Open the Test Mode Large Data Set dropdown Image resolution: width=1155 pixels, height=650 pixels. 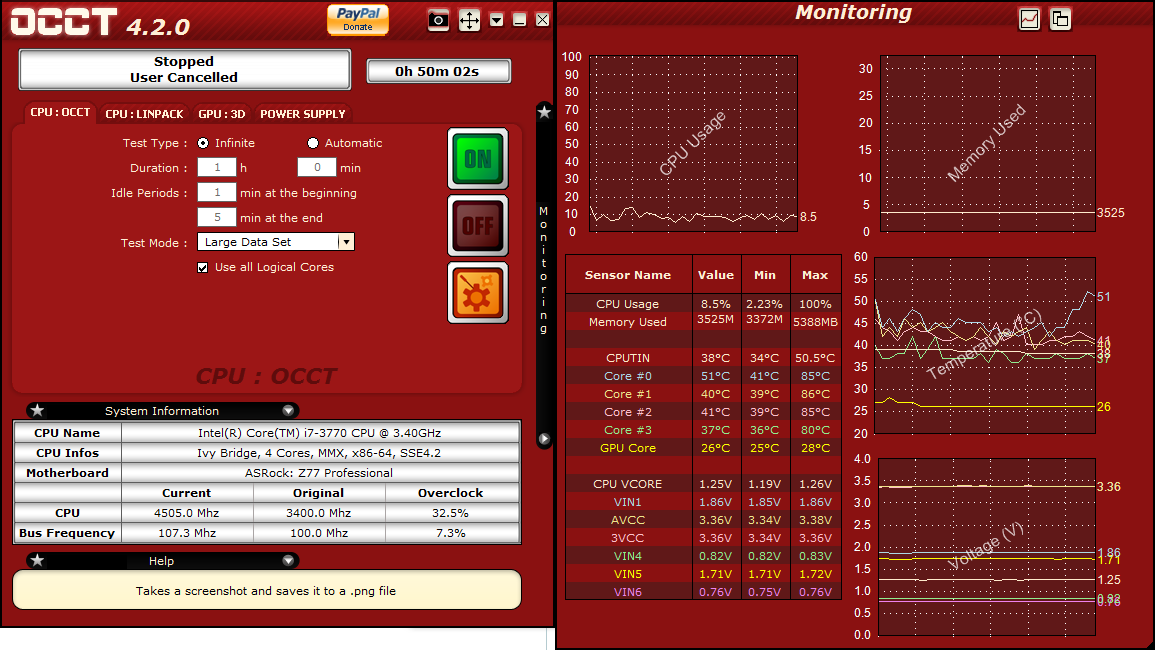[x=275, y=242]
